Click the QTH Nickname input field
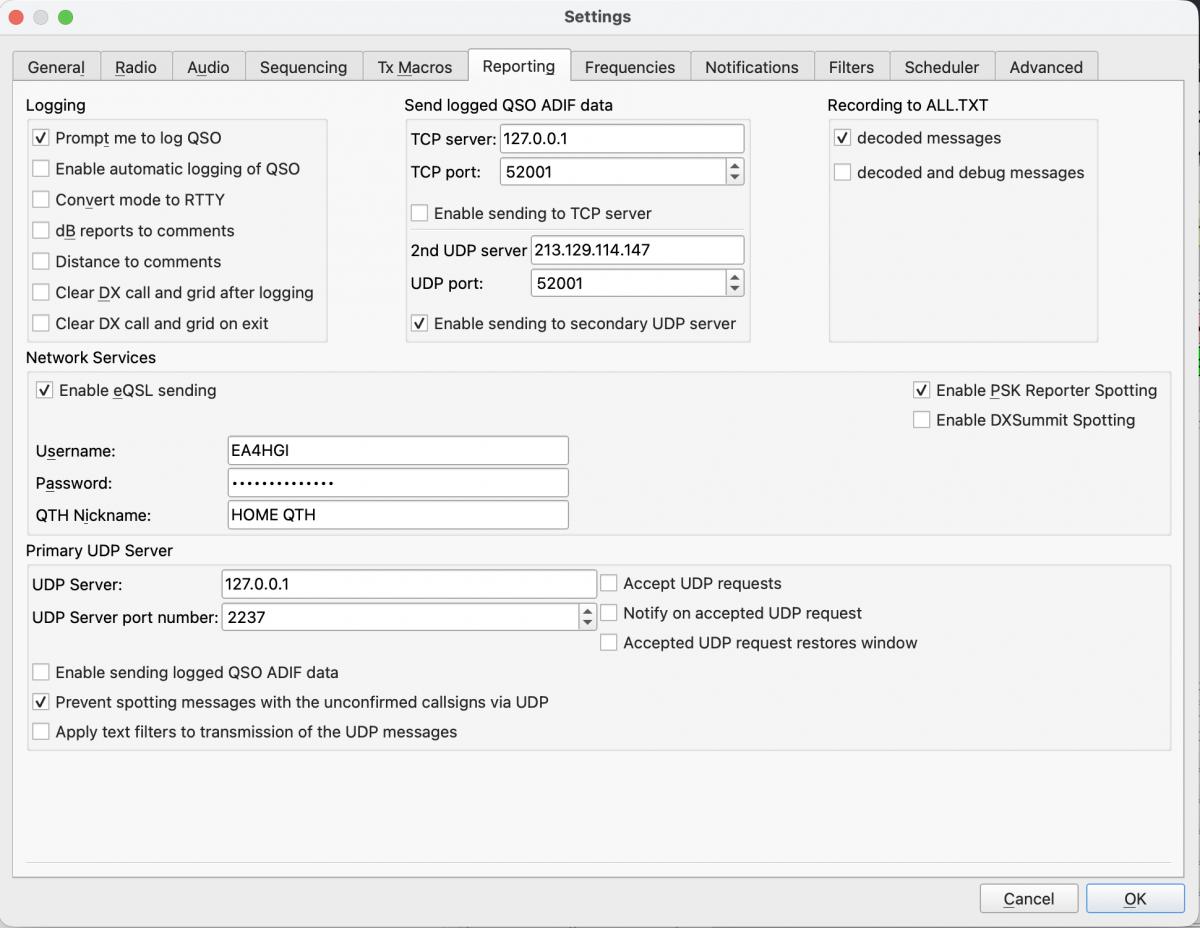 pos(398,515)
